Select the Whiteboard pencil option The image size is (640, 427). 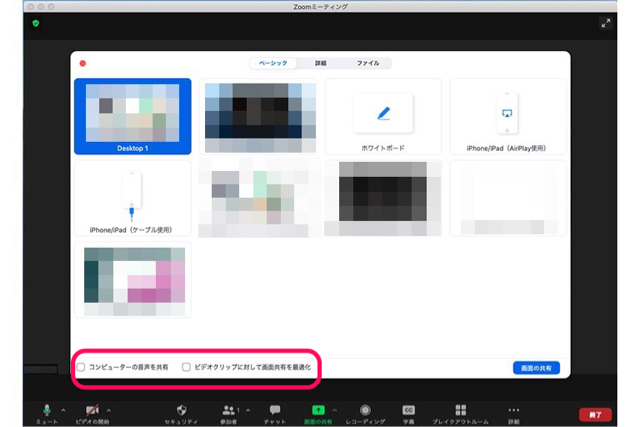pos(383,117)
